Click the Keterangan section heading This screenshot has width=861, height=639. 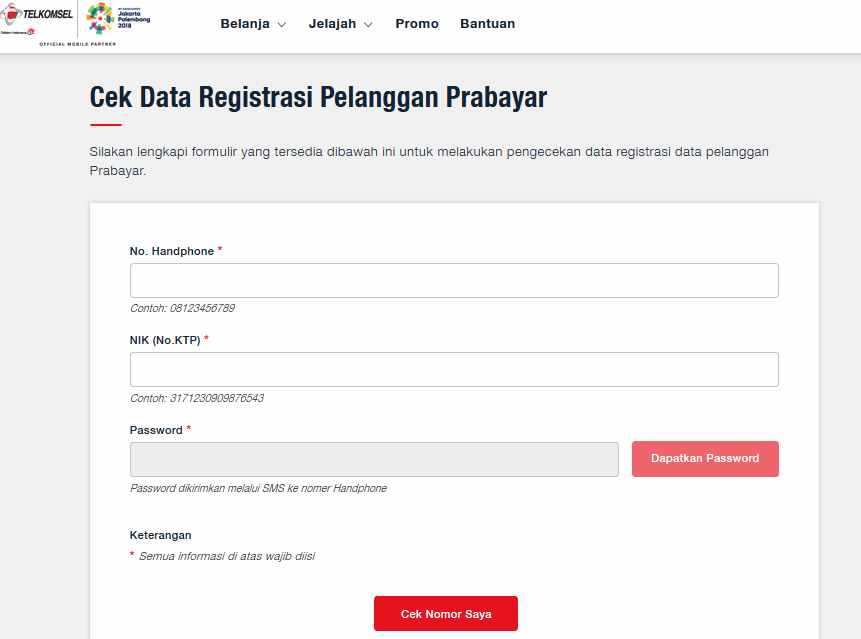click(x=160, y=536)
